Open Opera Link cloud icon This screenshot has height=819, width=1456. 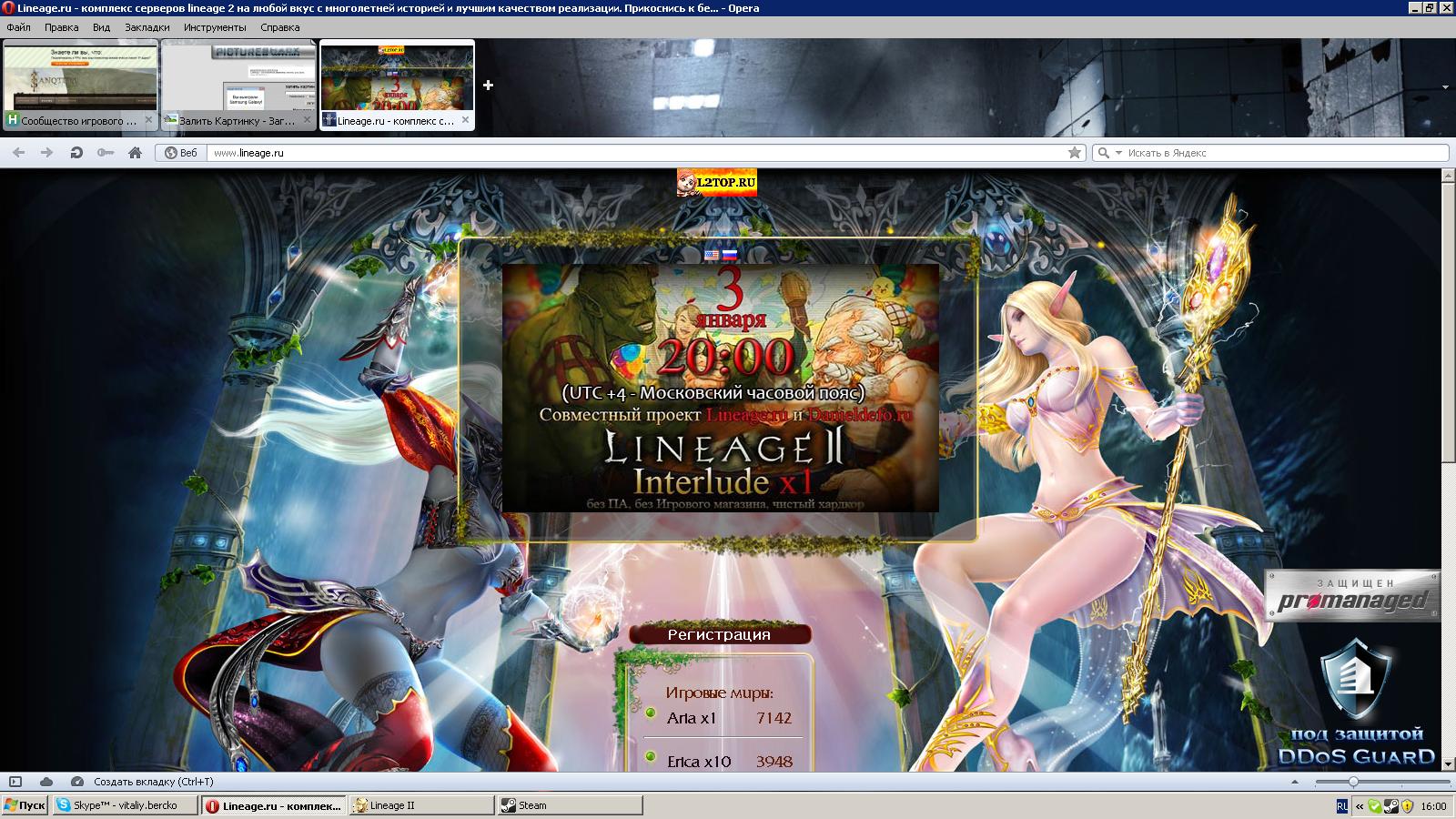pos(46,782)
